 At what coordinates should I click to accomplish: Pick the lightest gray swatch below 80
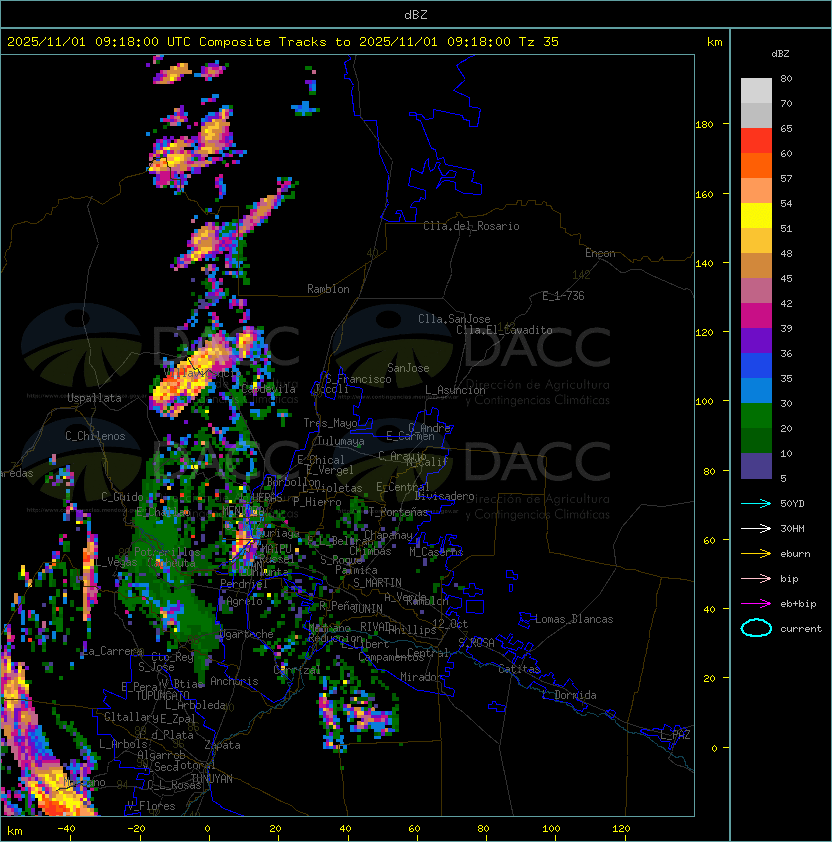756,91
